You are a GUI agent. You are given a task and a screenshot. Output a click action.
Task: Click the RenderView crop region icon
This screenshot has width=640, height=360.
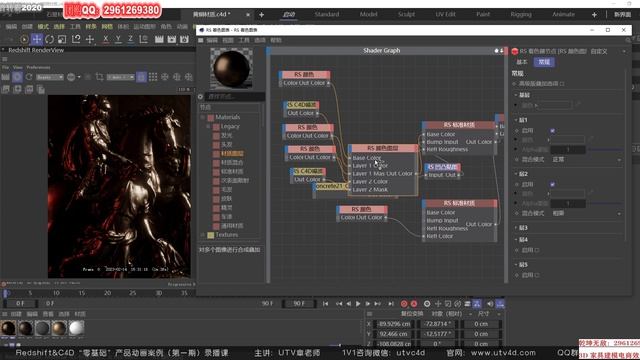click(99, 77)
